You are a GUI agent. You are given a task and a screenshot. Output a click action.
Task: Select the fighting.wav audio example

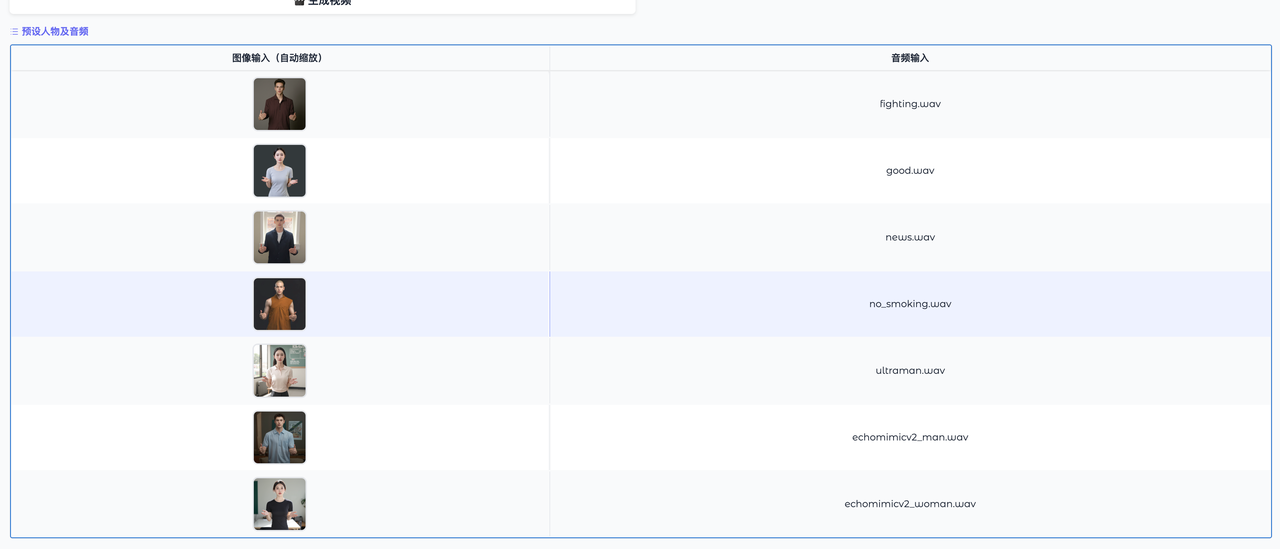click(x=910, y=104)
